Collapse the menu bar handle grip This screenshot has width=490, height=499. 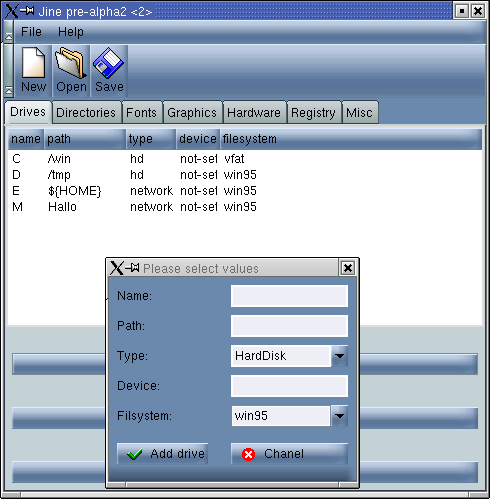coord(9,31)
